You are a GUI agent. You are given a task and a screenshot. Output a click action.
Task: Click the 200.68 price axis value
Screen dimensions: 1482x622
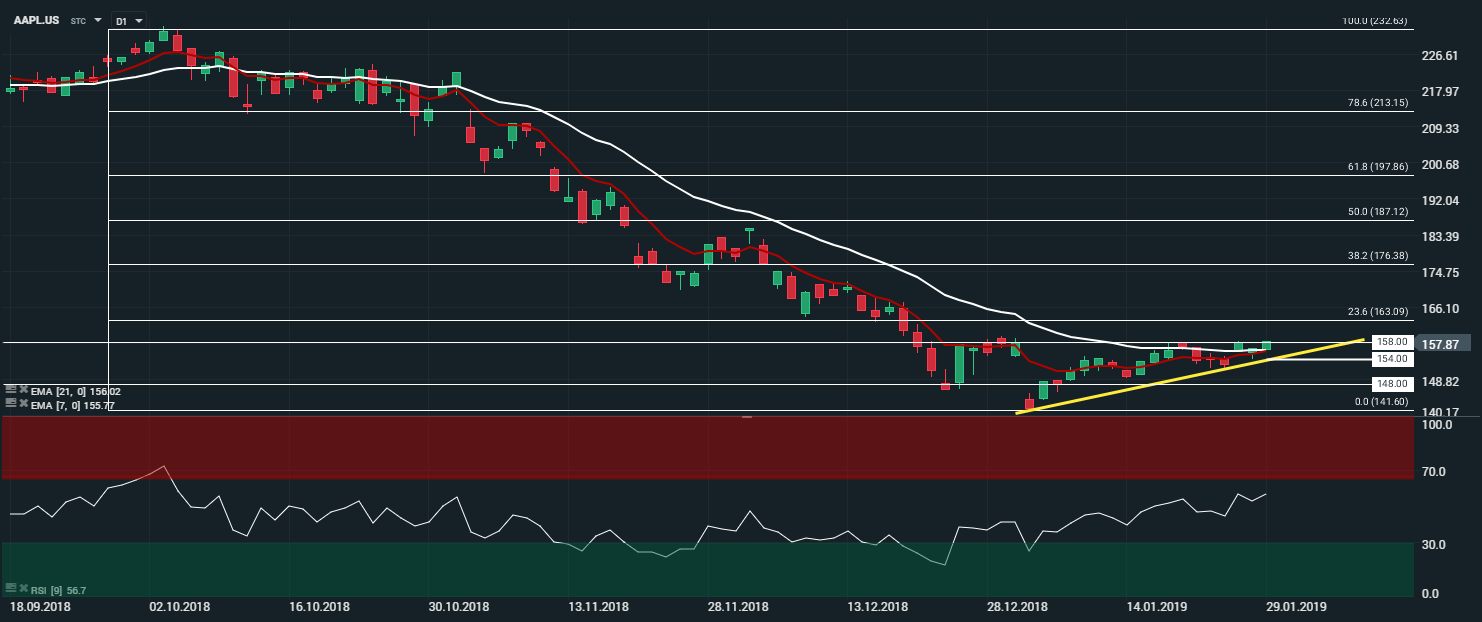1440,165
